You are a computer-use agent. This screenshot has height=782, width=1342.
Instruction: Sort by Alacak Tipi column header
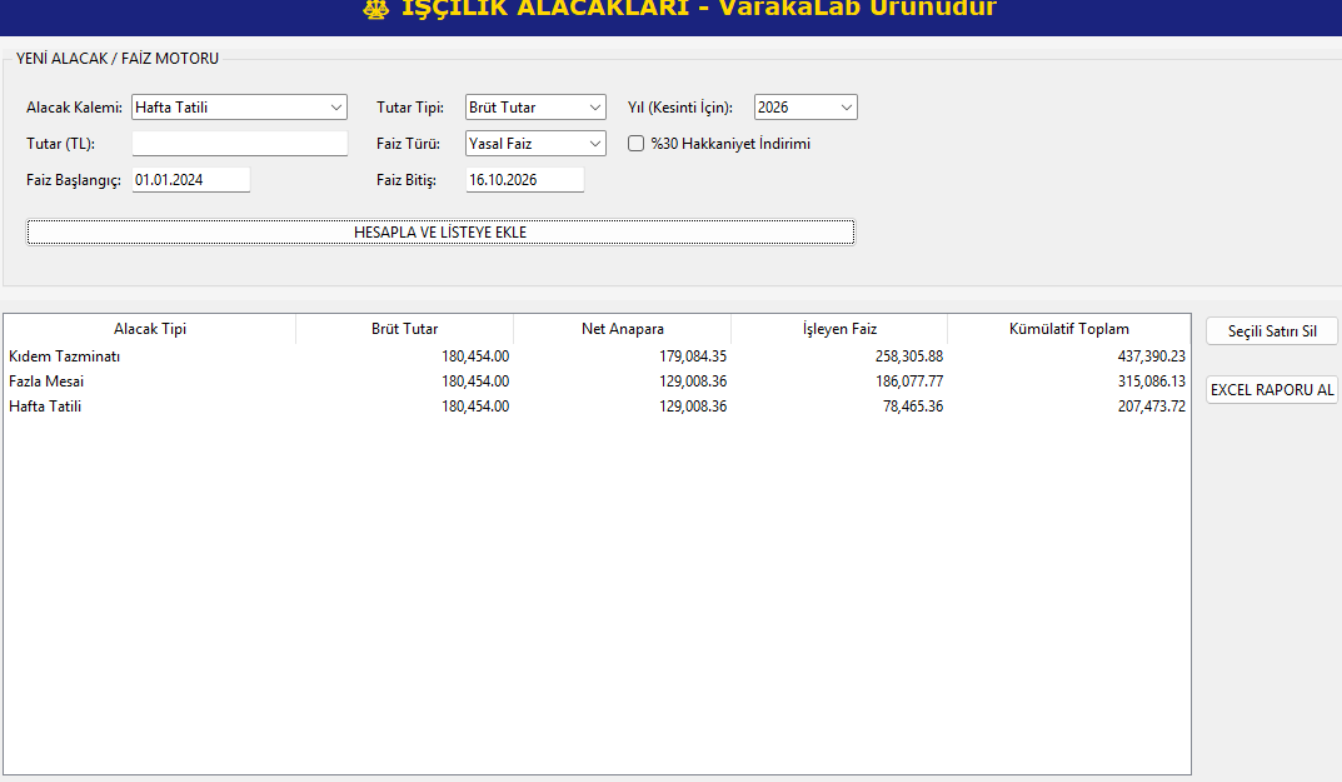tap(150, 329)
